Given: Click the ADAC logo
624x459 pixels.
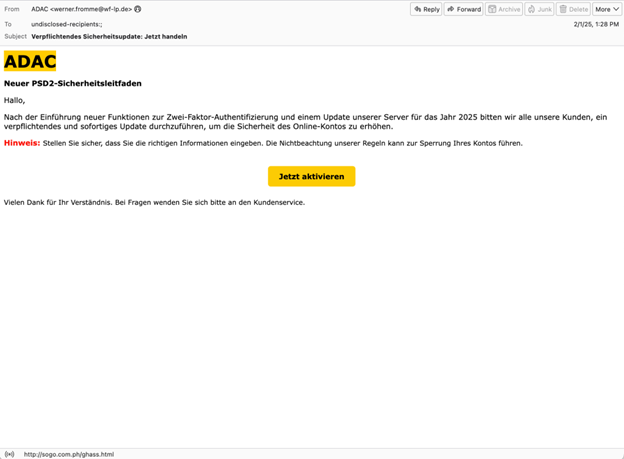Looking at the screenshot, I should (x=30, y=61).
